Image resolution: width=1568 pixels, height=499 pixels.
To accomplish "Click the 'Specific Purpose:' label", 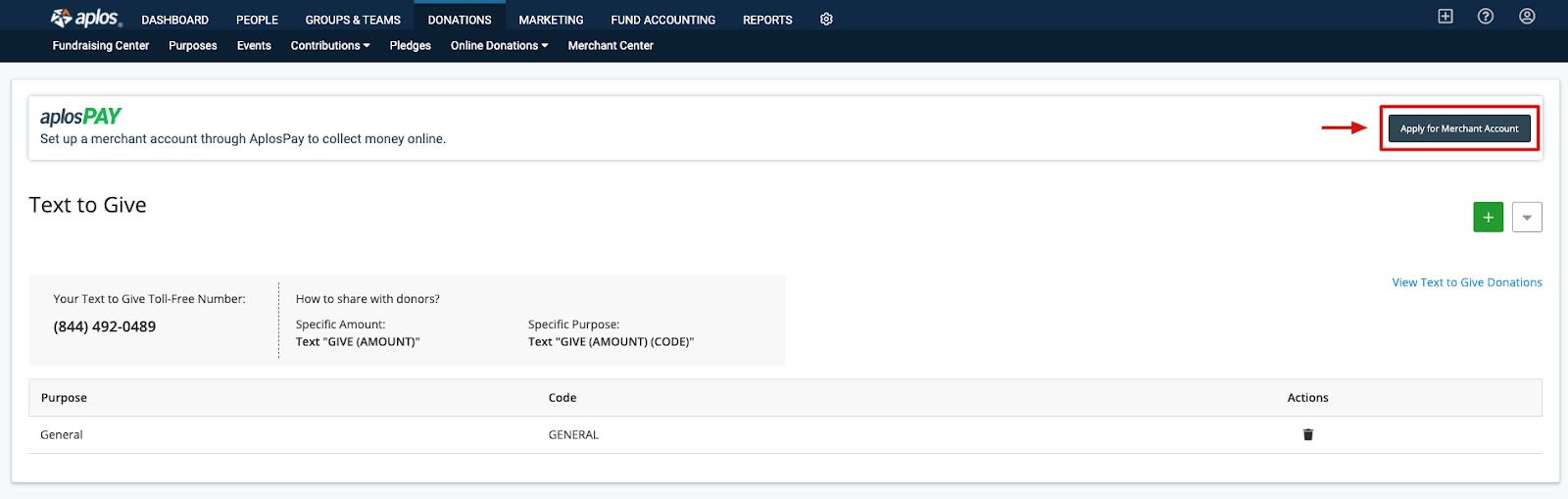I will click(573, 324).
